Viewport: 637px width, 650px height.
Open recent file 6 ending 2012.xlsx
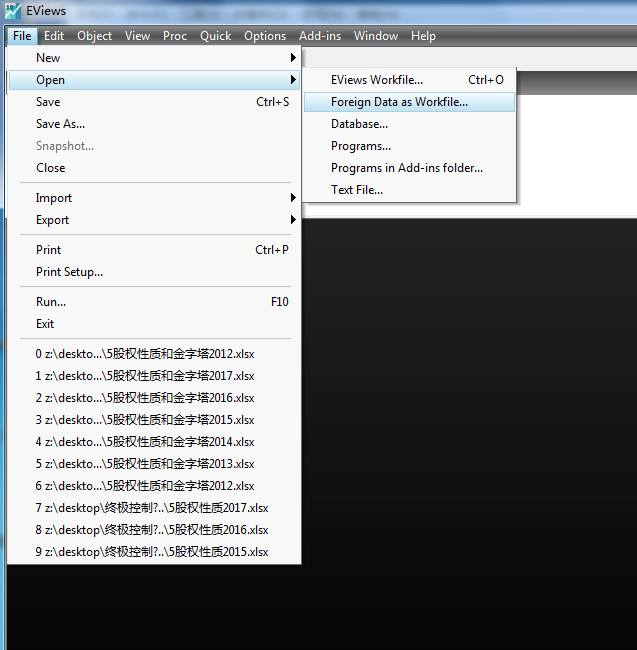[x=154, y=486]
